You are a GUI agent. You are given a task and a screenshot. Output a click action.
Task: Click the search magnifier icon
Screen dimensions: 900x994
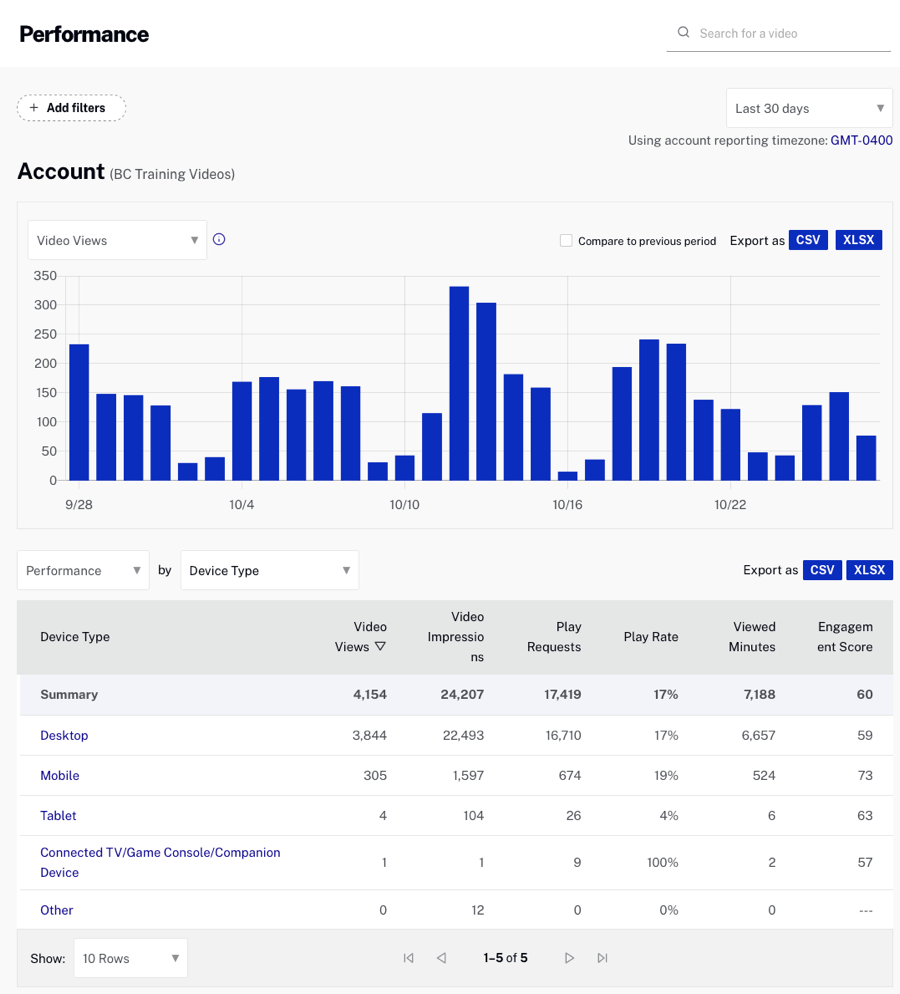pos(684,33)
